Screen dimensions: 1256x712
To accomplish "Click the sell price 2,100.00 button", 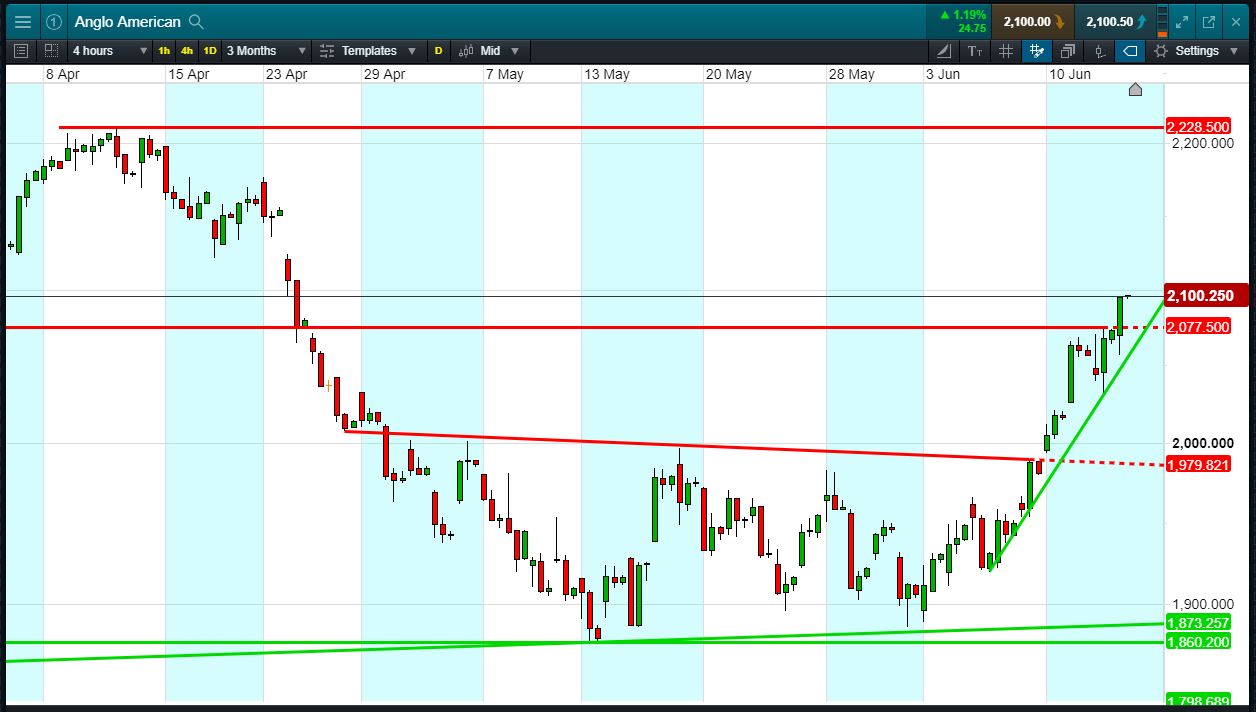I will pos(1033,21).
